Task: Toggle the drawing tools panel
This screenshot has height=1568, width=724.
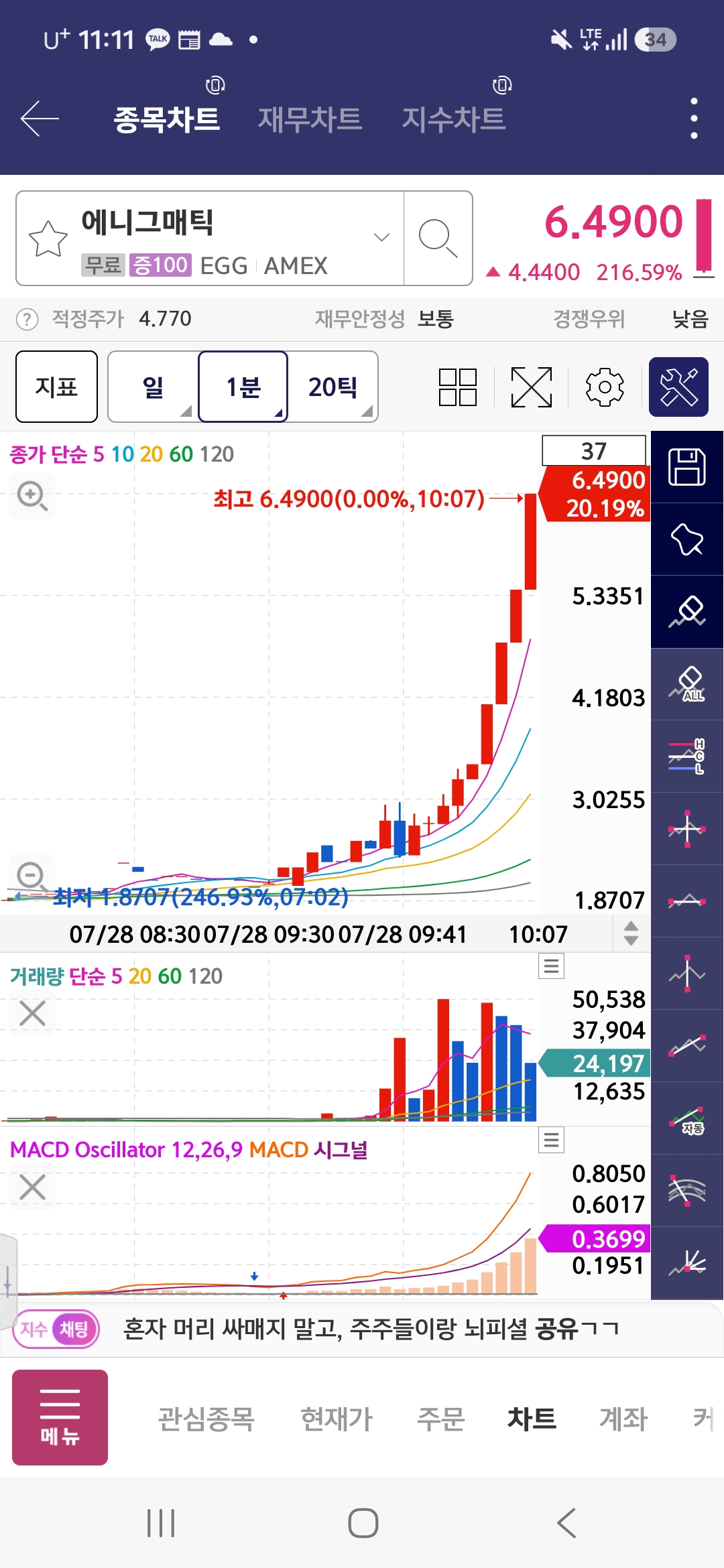Action: [x=678, y=387]
